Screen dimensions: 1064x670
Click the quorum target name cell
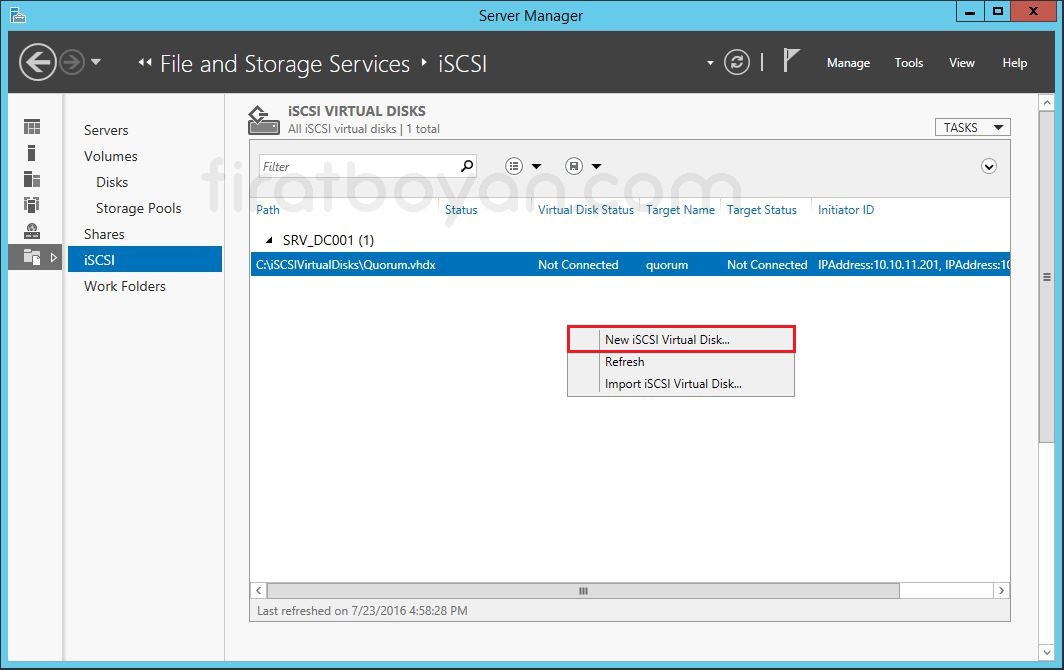(666, 265)
